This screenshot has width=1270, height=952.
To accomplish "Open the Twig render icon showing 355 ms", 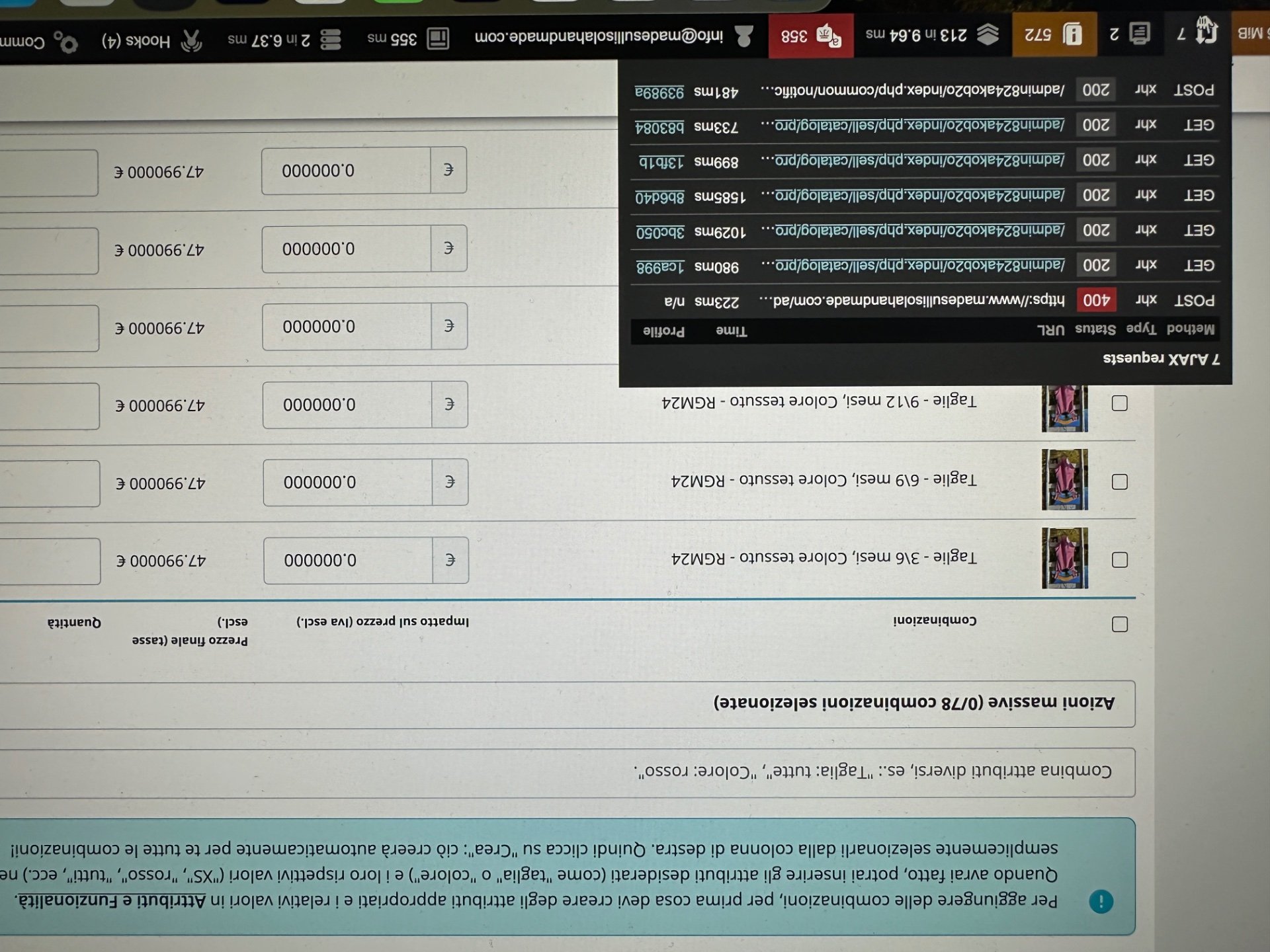I will click(438, 38).
